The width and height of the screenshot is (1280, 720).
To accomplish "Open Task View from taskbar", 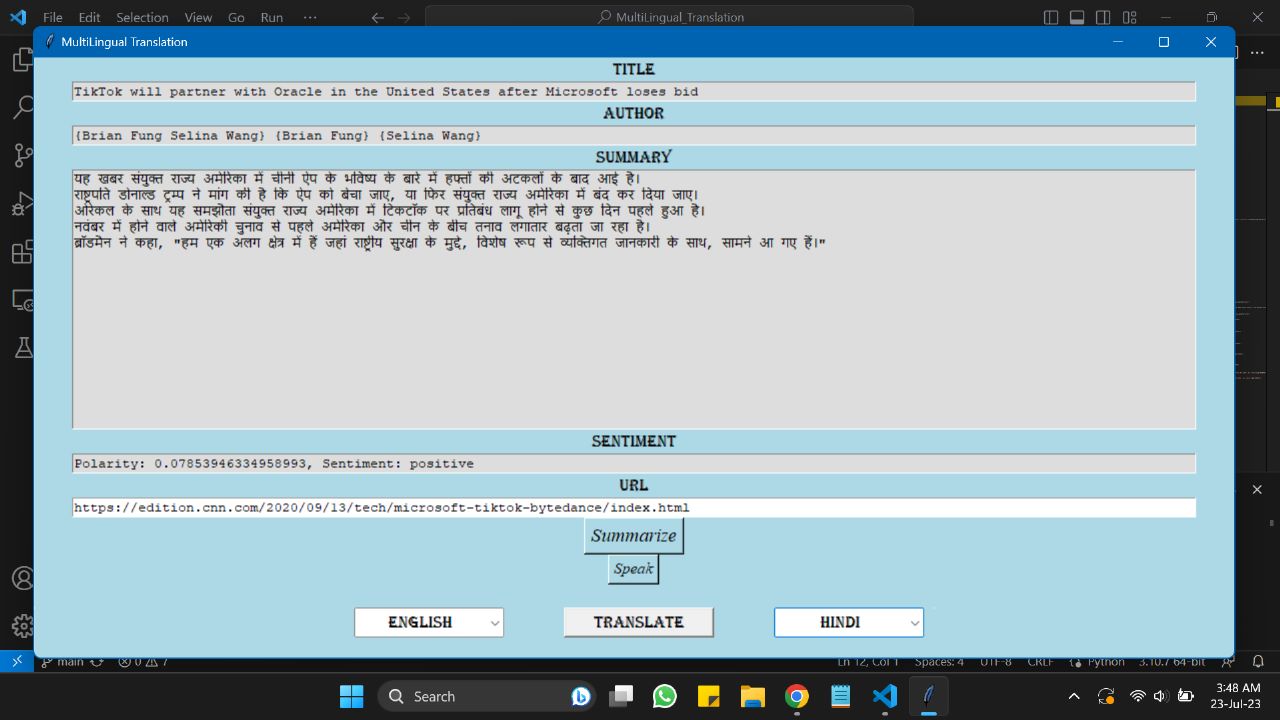I will tap(621, 696).
